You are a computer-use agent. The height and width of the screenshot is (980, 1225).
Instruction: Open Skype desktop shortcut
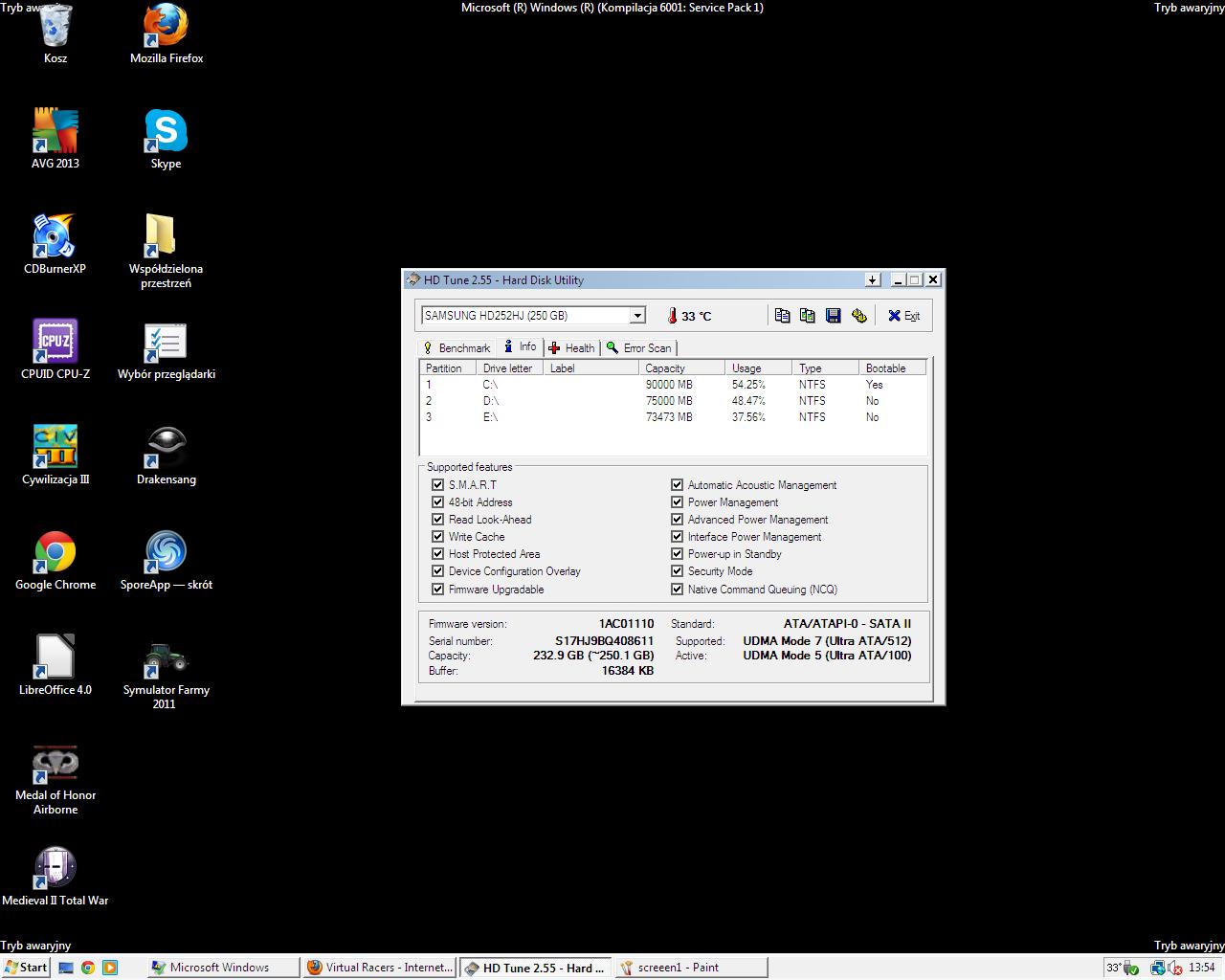(166, 140)
